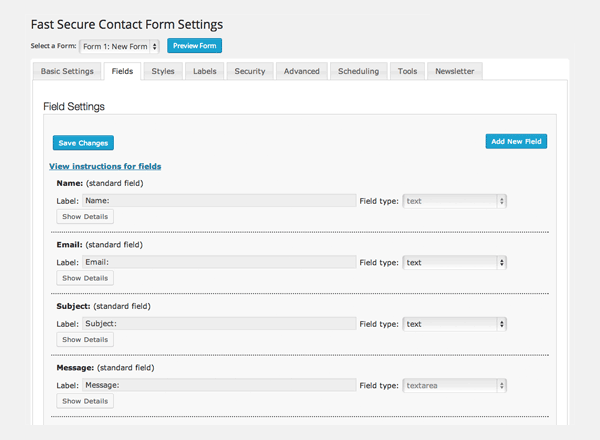This screenshot has width=600, height=440.
Task: Click the Add New Field button
Action: click(x=516, y=141)
